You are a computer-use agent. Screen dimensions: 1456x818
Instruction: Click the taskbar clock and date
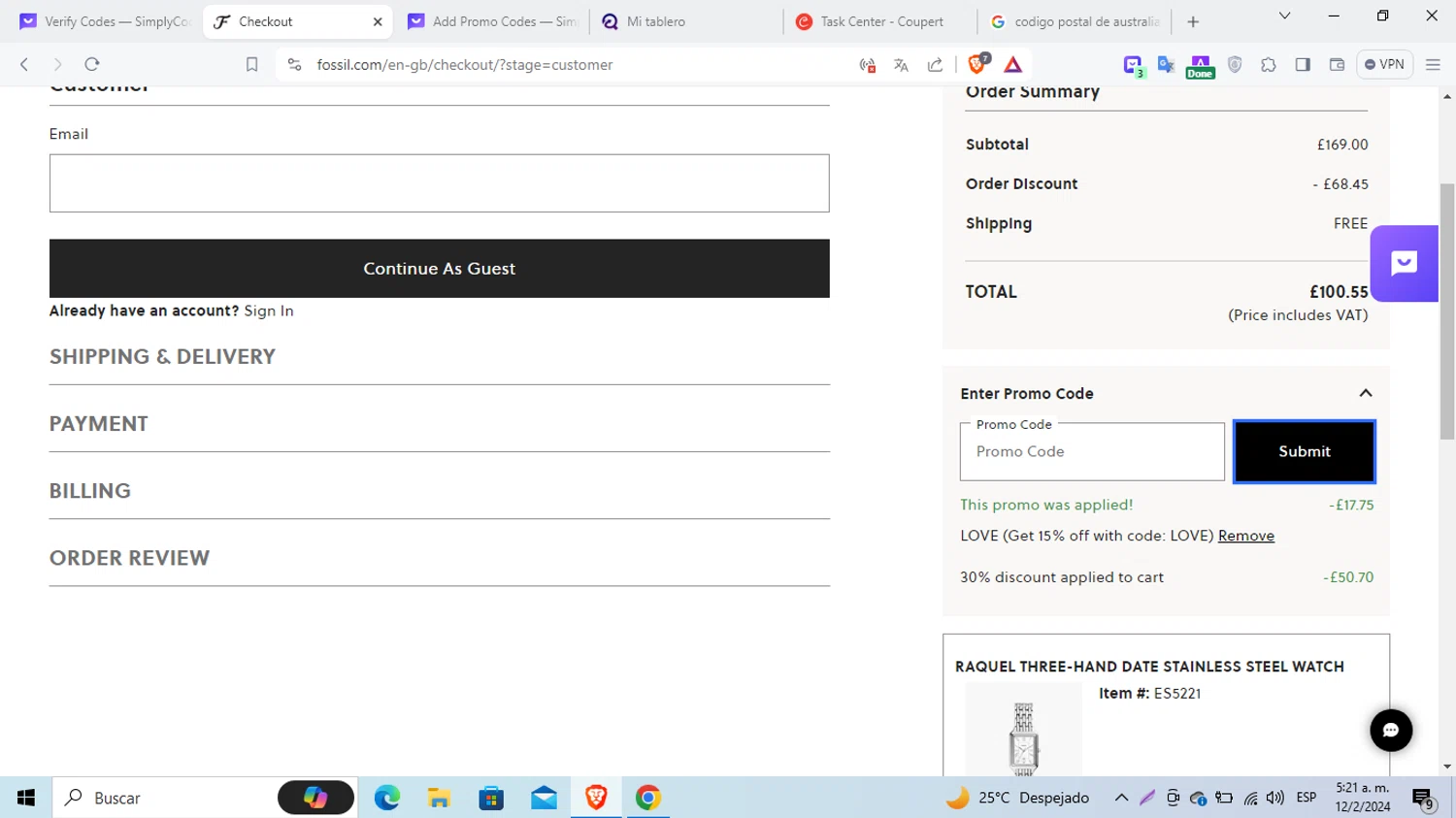click(x=1363, y=798)
